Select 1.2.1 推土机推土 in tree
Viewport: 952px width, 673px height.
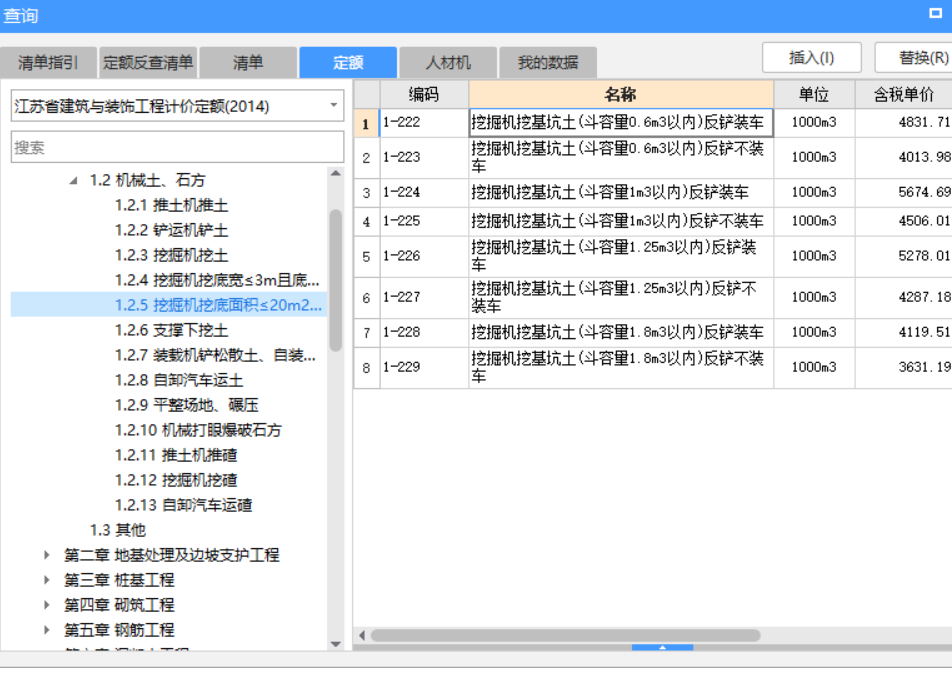click(172, 205)
